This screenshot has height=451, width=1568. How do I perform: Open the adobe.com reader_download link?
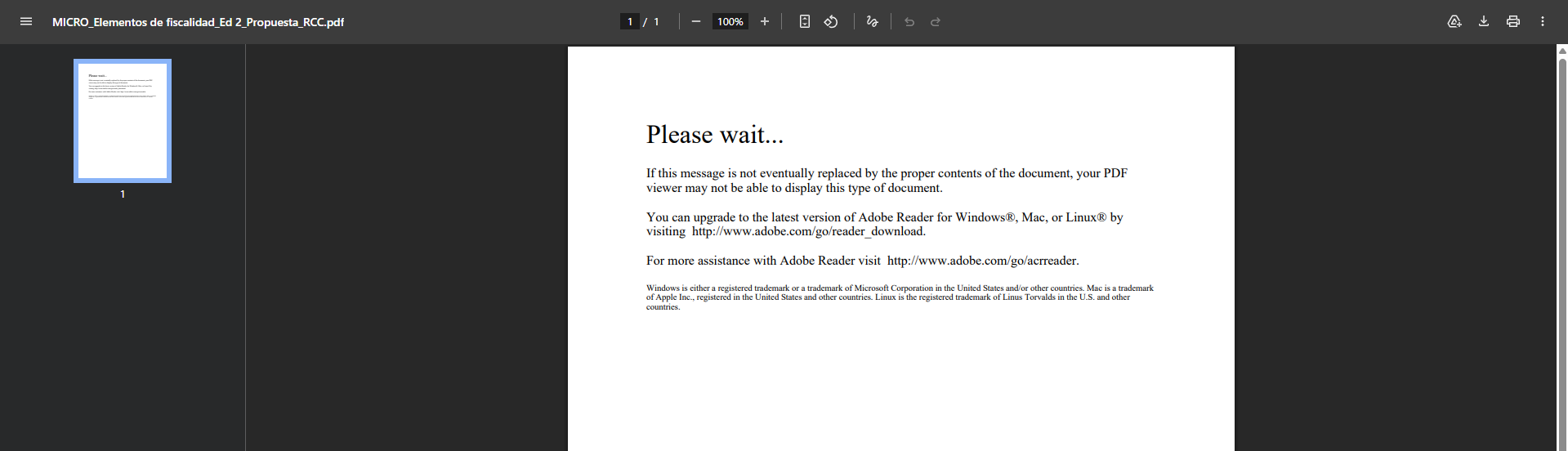click(807, 231)
